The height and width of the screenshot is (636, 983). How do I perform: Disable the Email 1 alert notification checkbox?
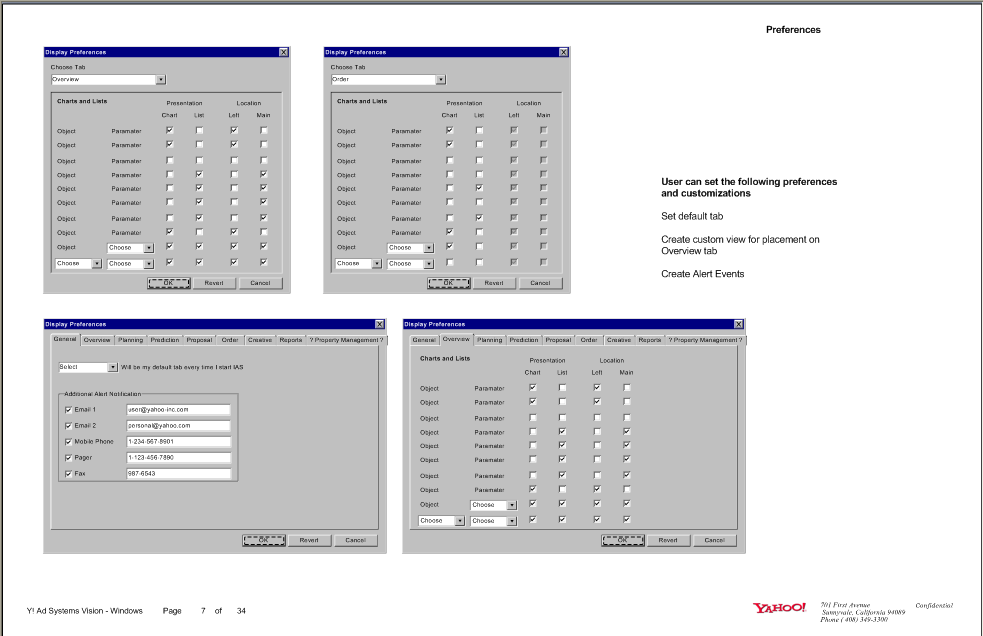tap(69, 409)
